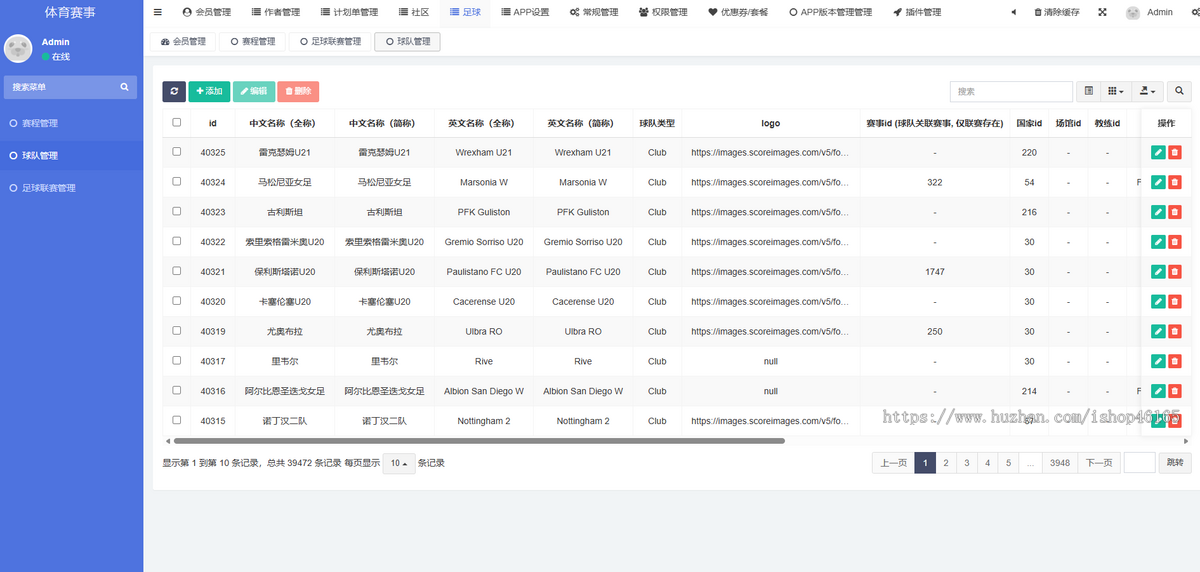This screenshot has height=572, width=1200.
Task: Open the APP设置 top menu
Action: click(524, 12)
